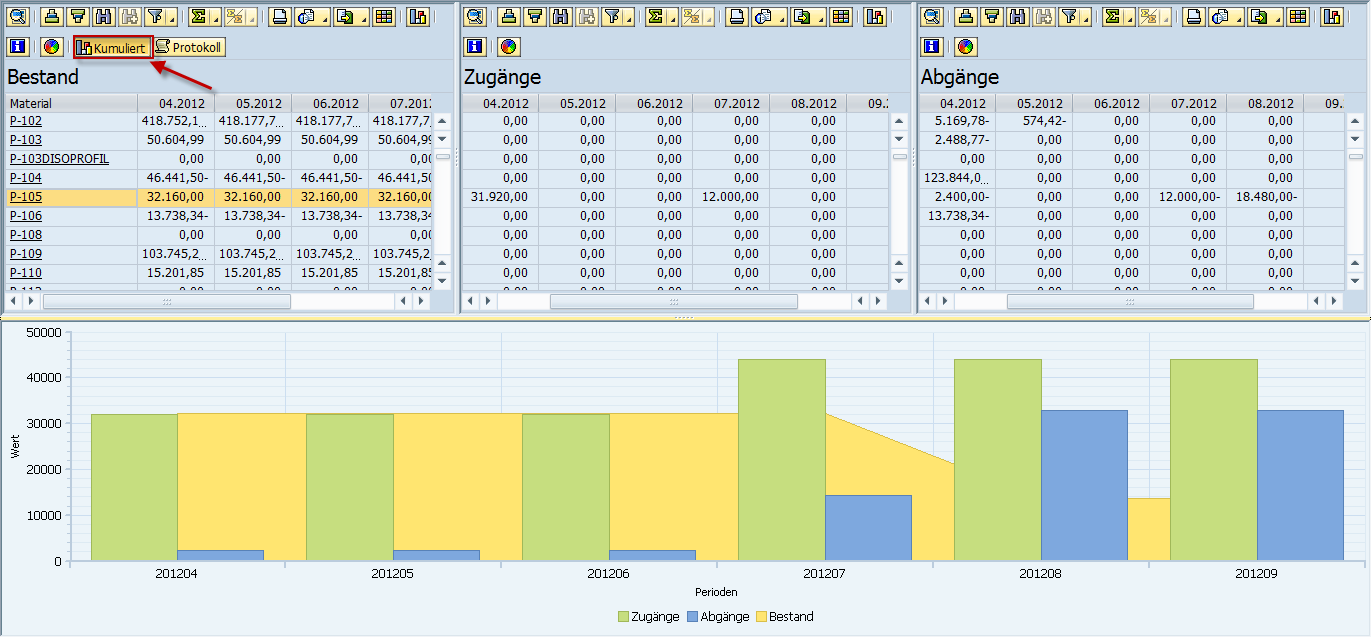Screen dimensions: 1371x637
Task: Toggle the Kumuliert display mode
Action: coord(113,46)
